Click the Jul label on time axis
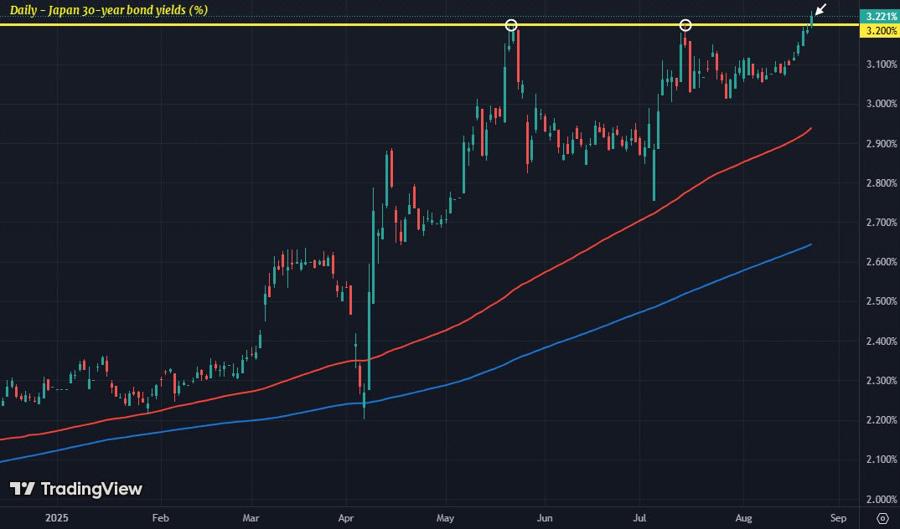900x529 pixels. point(639,518)
